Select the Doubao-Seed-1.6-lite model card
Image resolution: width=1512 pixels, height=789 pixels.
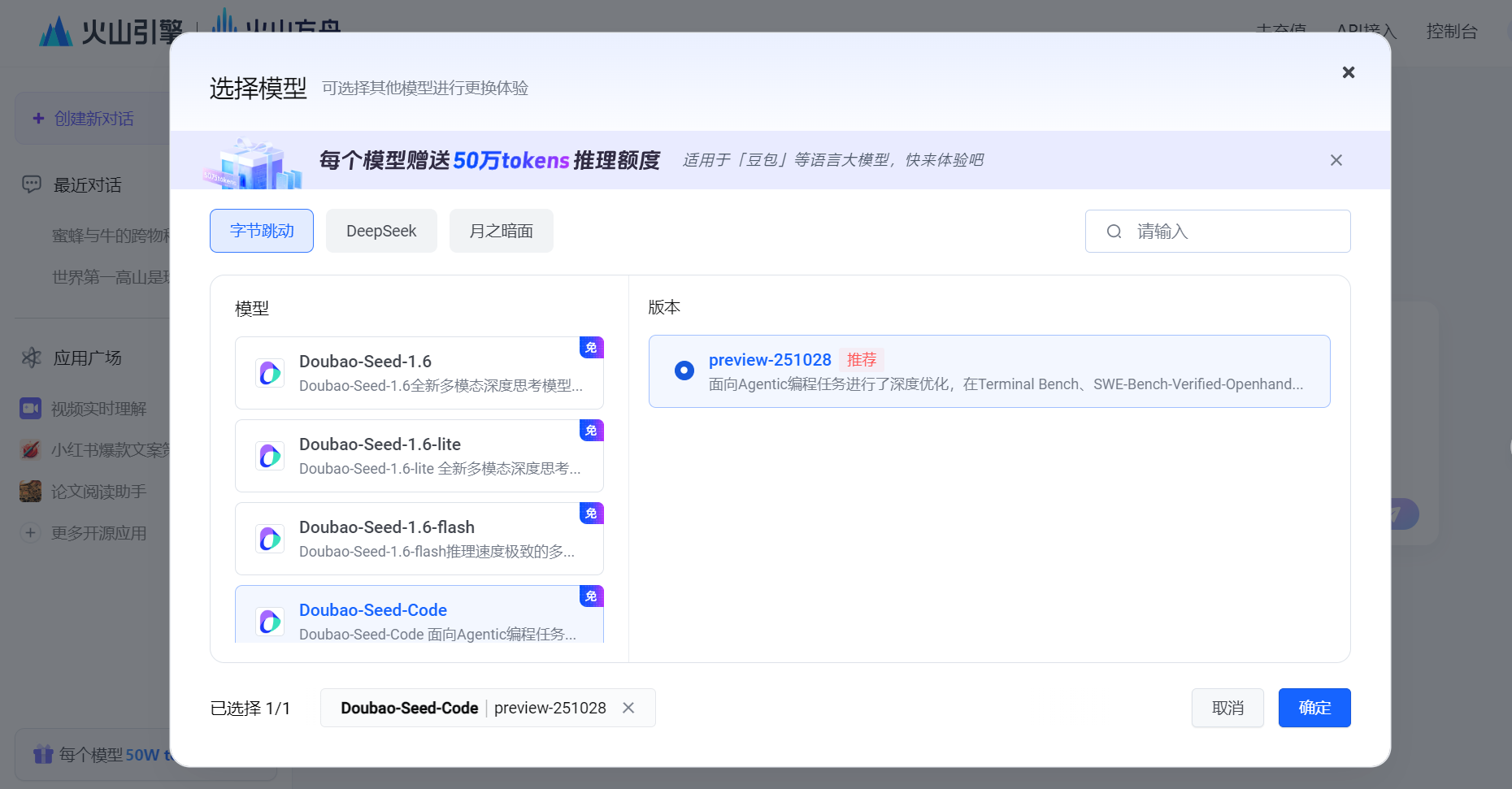click(x=419, y=456)
